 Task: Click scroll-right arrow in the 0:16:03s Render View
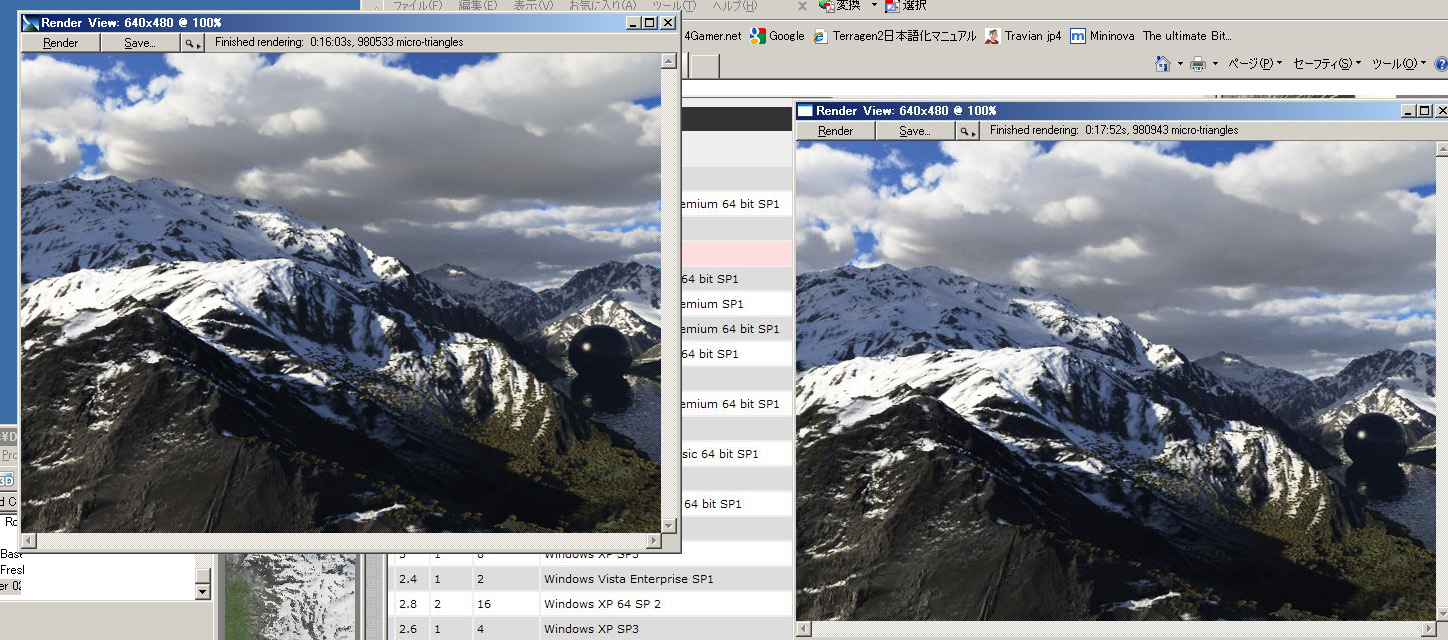click(x=653, y=541)
